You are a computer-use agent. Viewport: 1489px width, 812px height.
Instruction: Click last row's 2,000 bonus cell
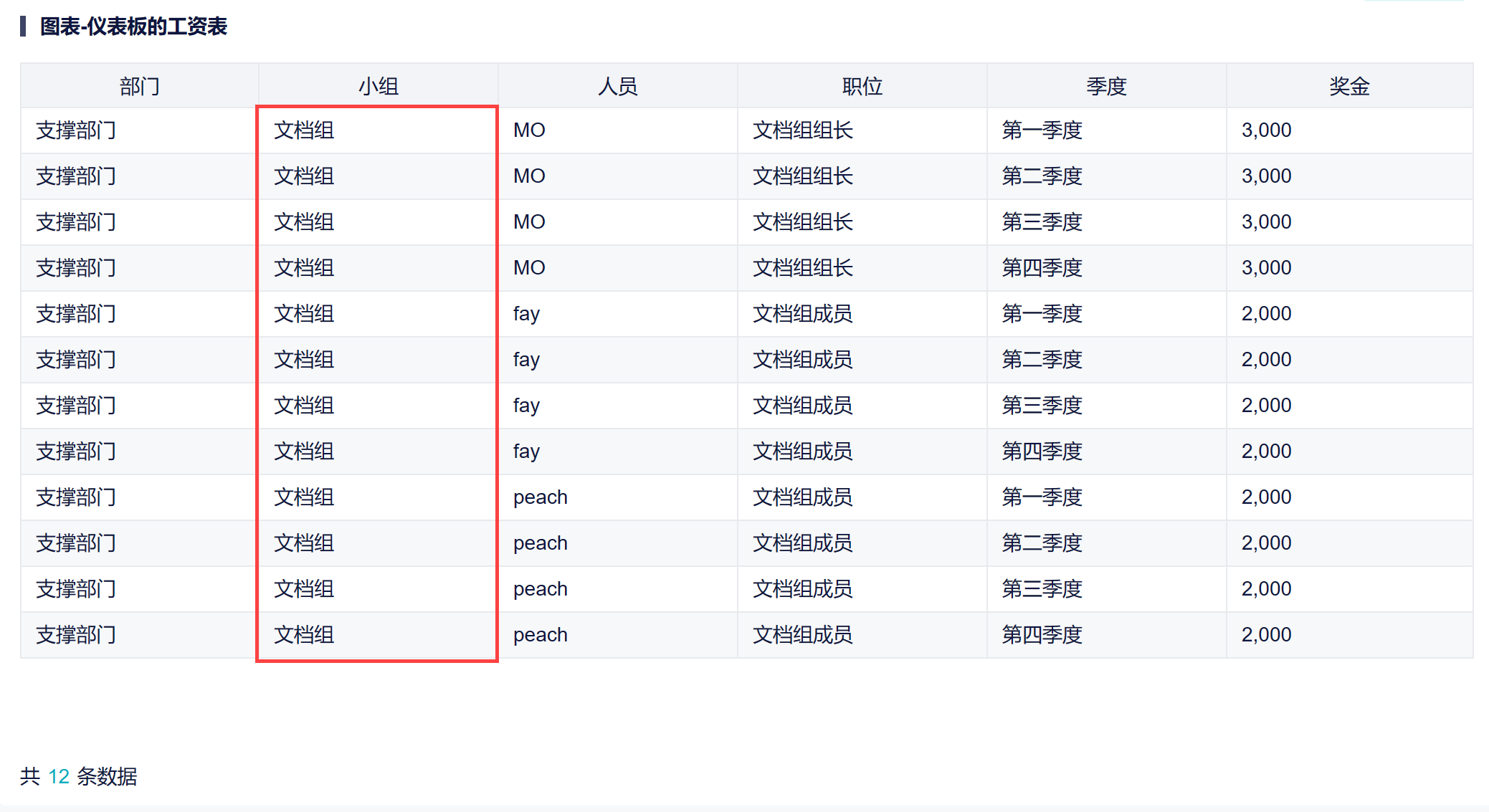pos(1266,635)
